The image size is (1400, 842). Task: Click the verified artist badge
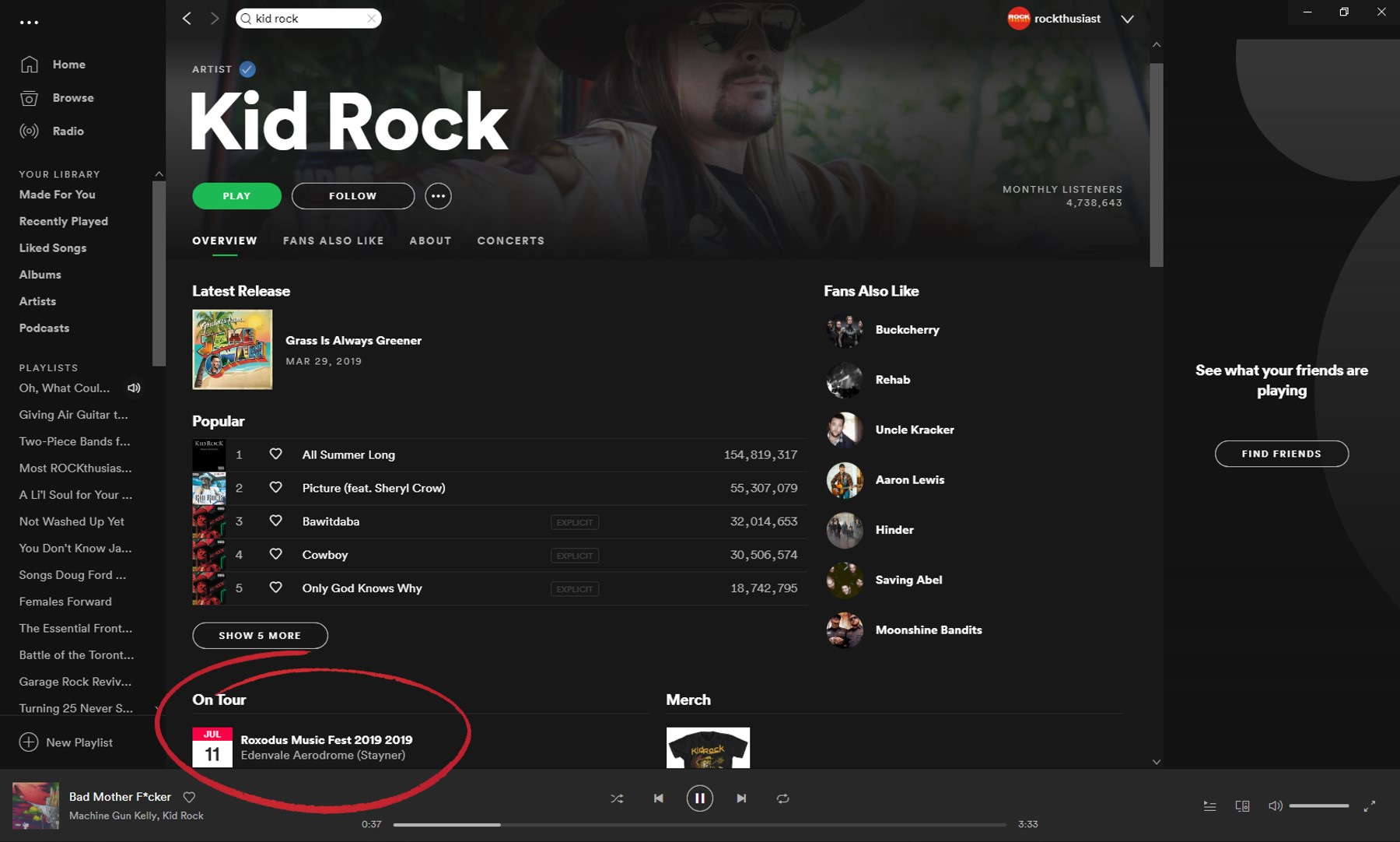pos(247,69)
